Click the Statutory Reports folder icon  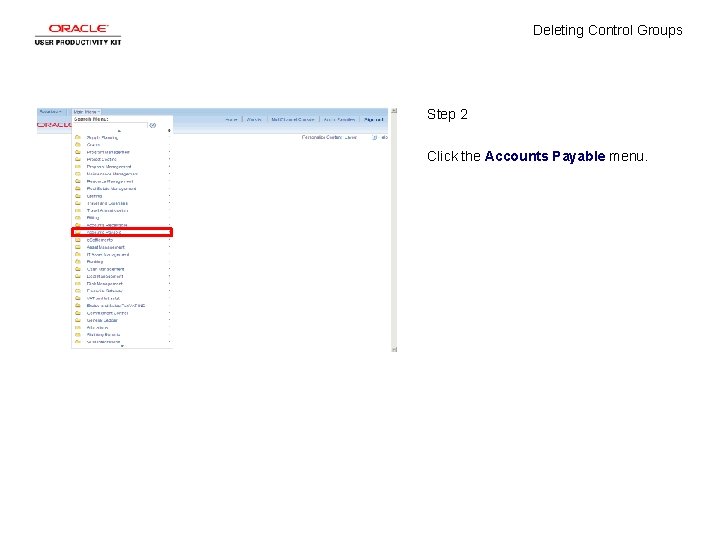coord(78,335)
